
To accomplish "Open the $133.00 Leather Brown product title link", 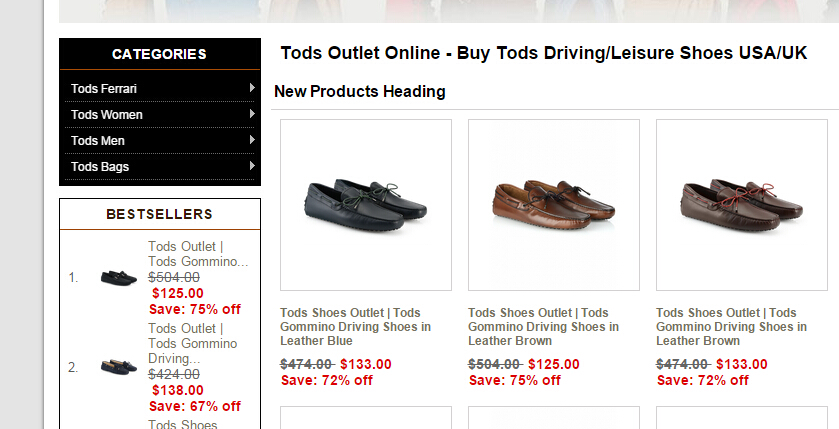I will [x=731, y=327].
